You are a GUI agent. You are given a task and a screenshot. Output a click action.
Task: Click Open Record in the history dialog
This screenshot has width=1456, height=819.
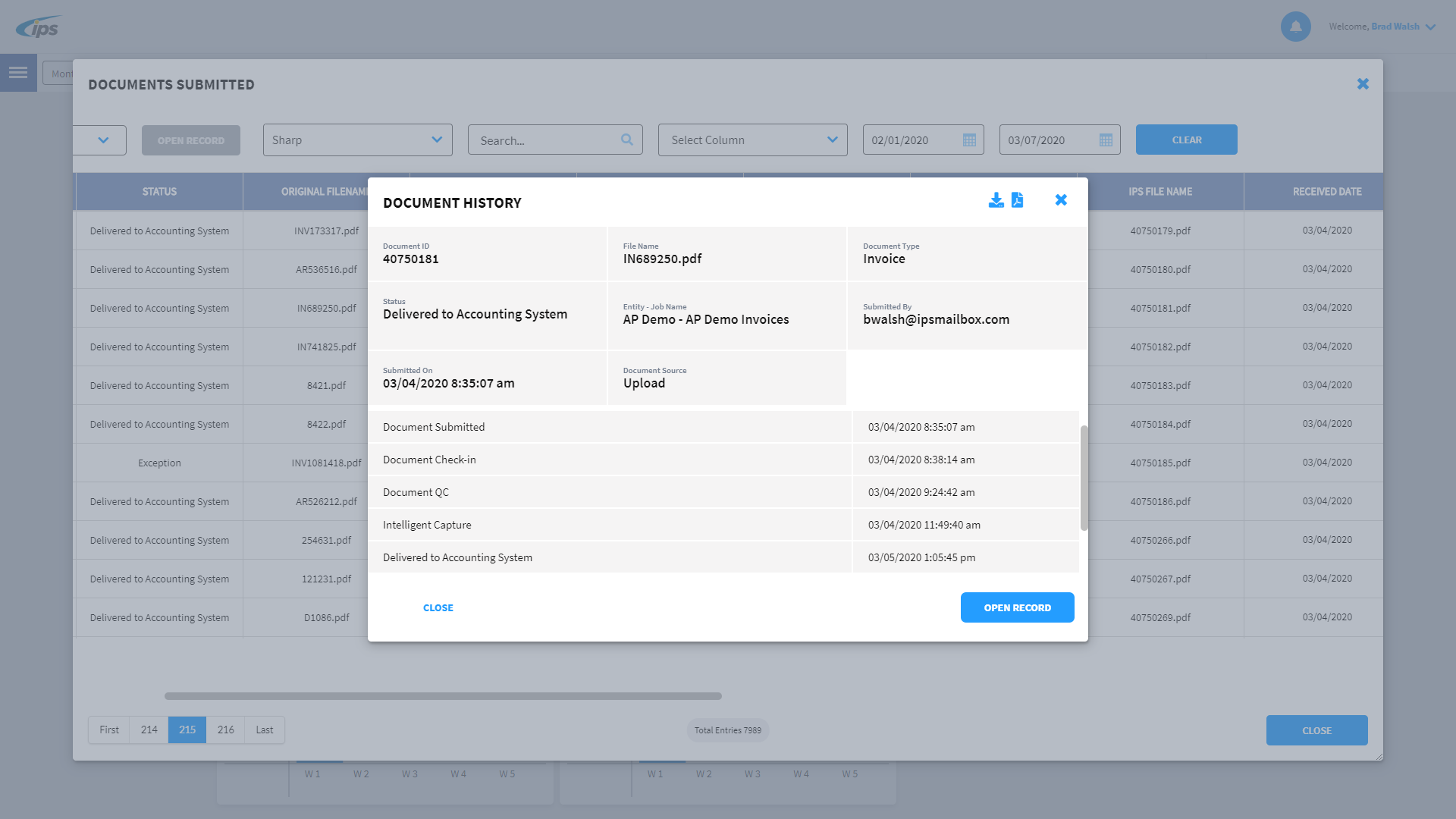(1017, 607)
